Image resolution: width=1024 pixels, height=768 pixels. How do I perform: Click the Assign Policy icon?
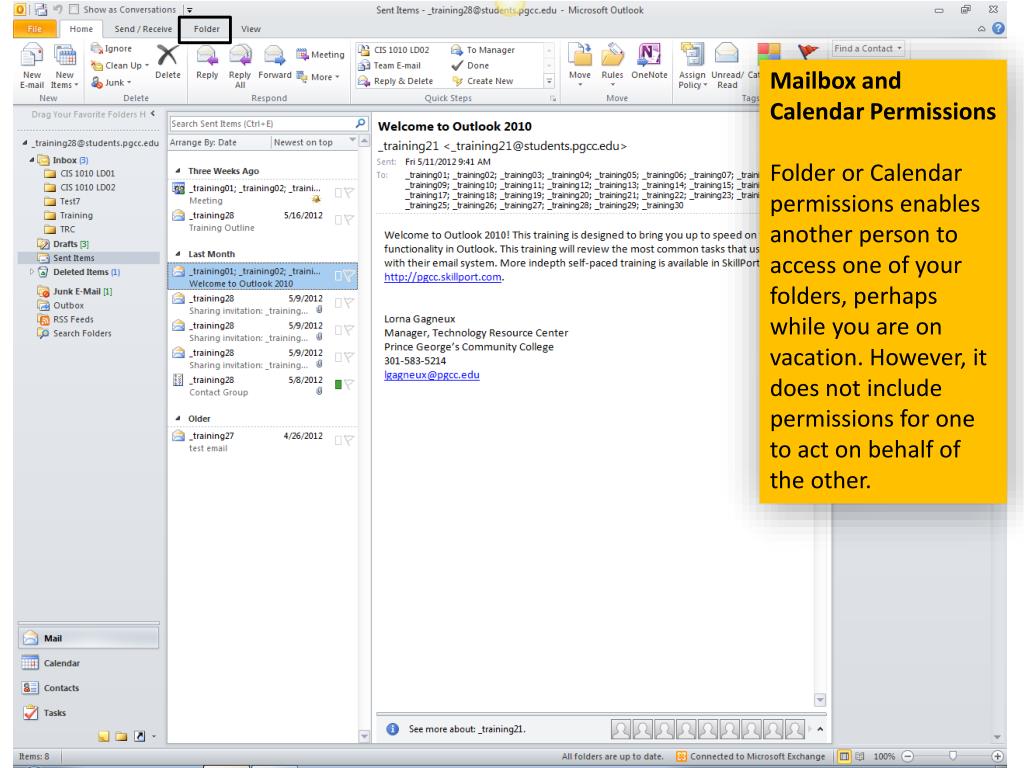pyautogui.click(x=692, y=55)
